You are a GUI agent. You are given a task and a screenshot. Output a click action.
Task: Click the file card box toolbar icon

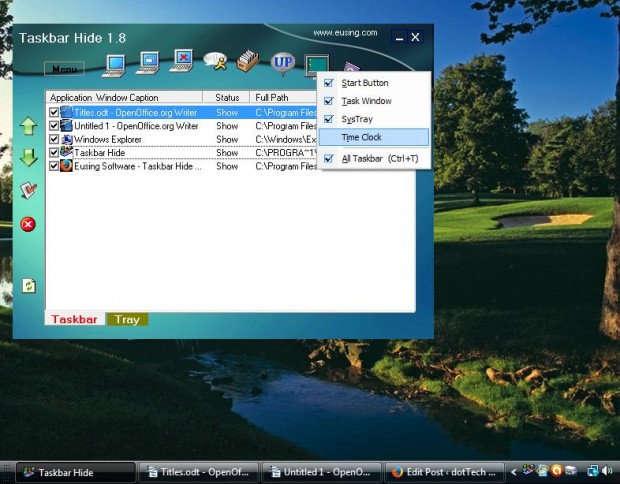click(x=248, y=60)
